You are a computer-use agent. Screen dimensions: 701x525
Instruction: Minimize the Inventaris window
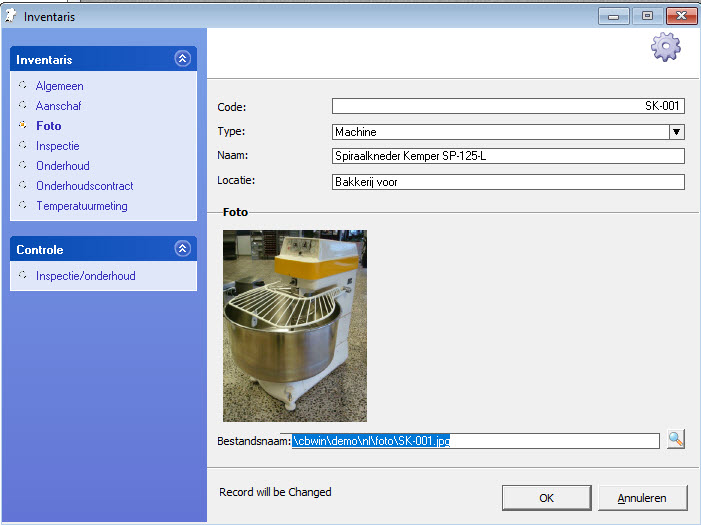[x=613, y=17]
